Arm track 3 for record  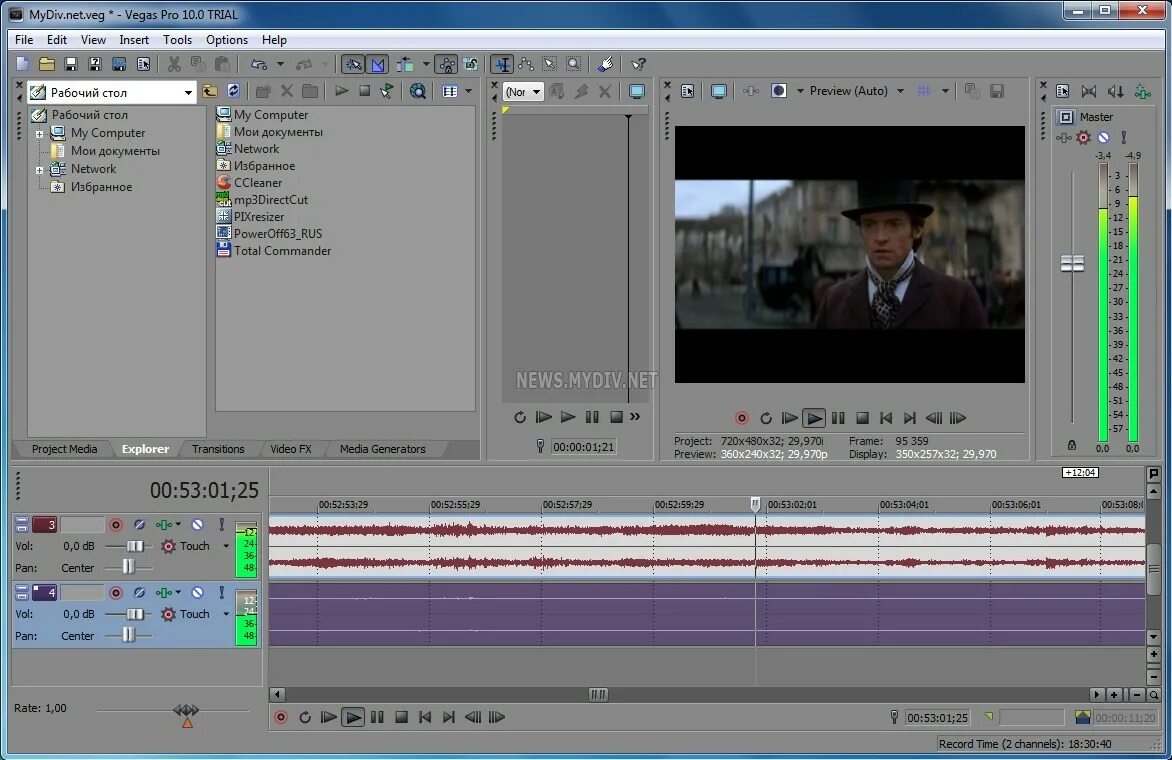tap(116, 525)
